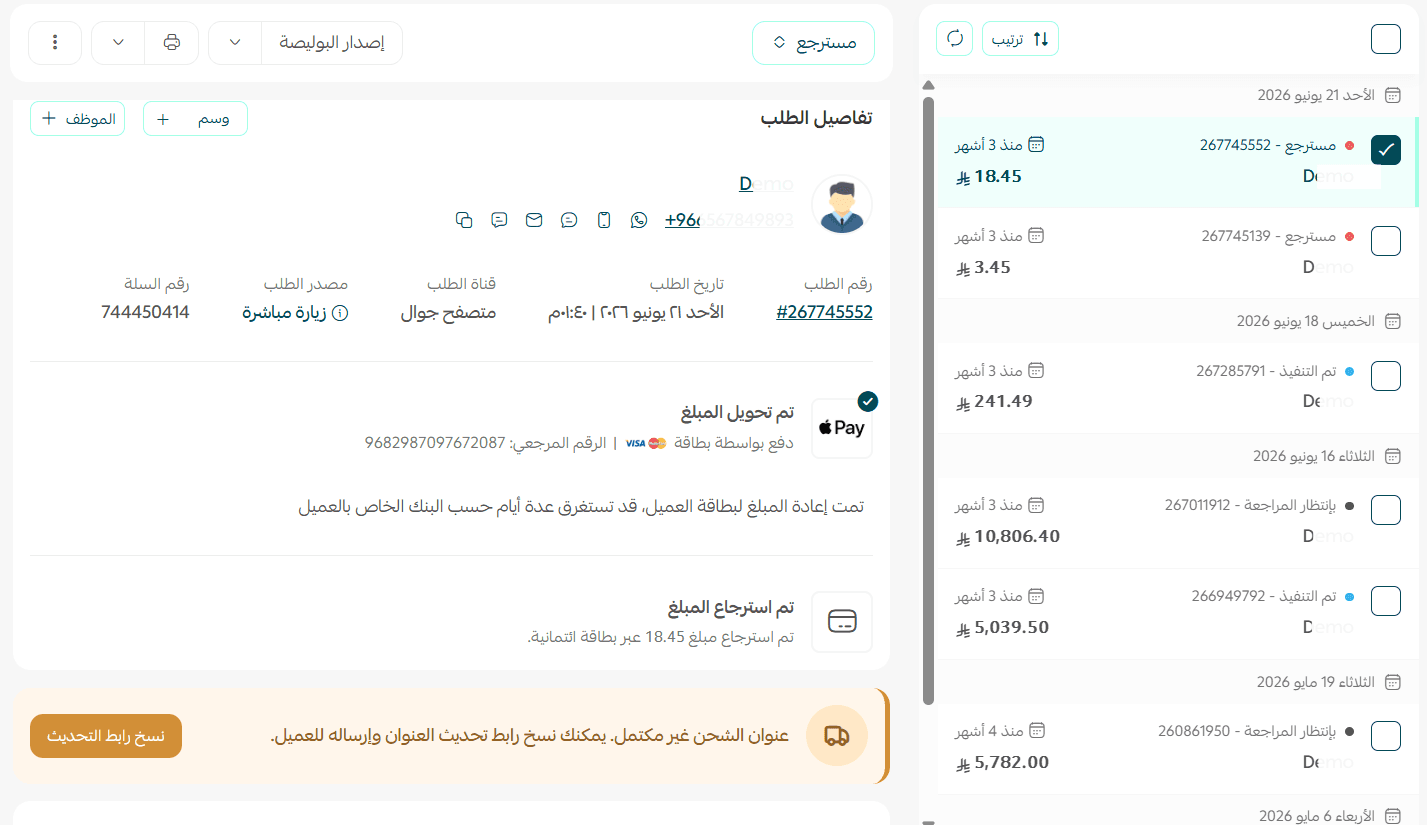Click calendar icon beside الخميس 18 يونيو 2026

[1393, 321]
